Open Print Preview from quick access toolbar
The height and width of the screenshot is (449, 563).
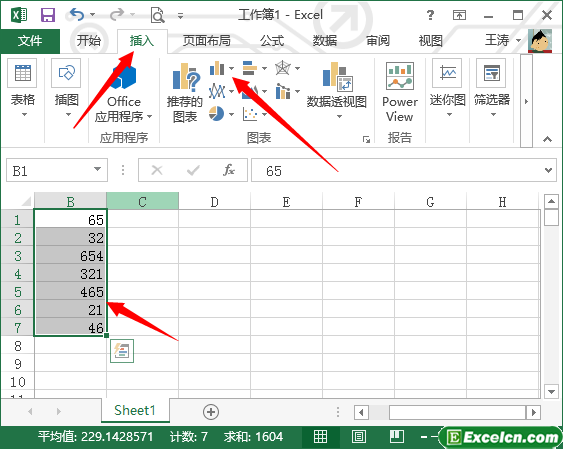tap(157, 15)
